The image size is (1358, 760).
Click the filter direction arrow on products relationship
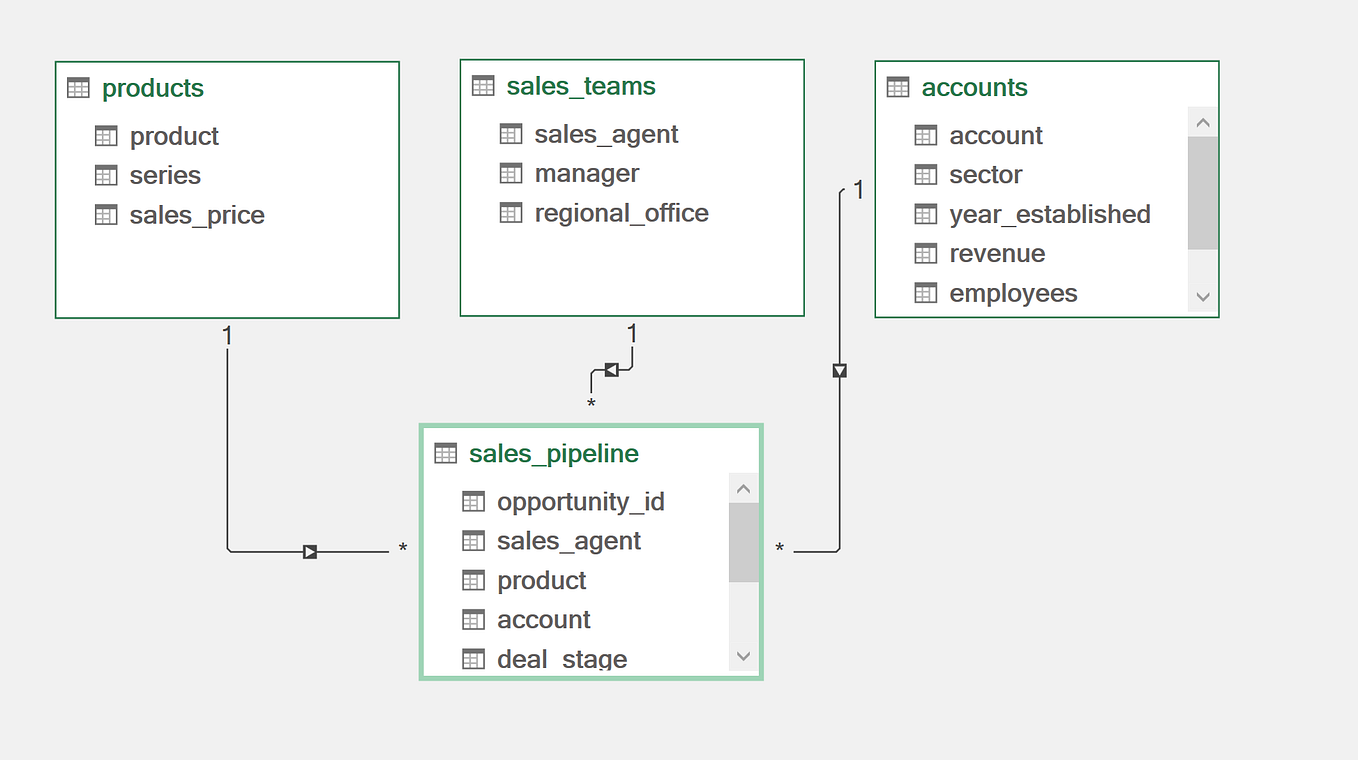click(310, 551)
